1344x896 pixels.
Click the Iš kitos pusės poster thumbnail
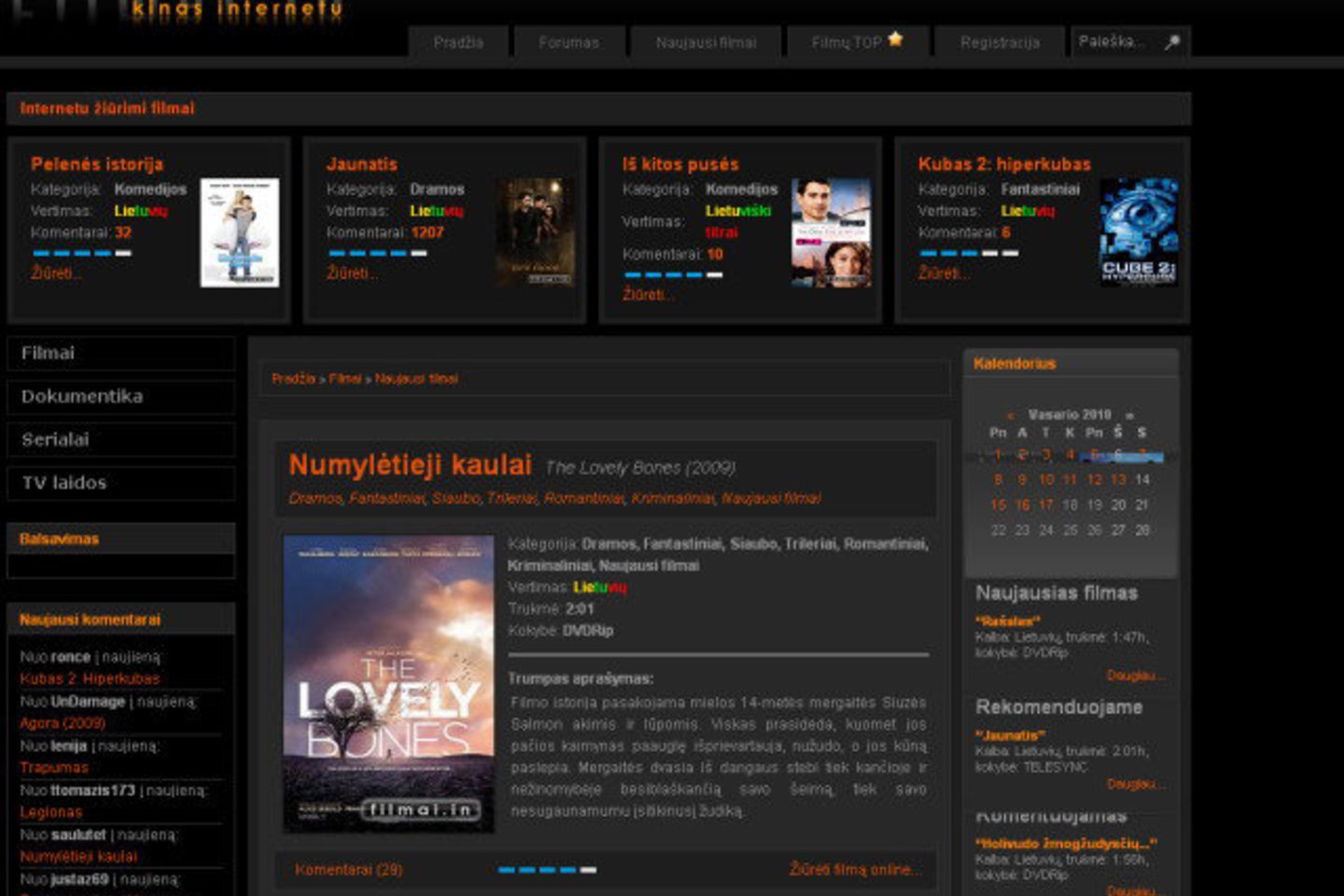(x=832, y=232)
